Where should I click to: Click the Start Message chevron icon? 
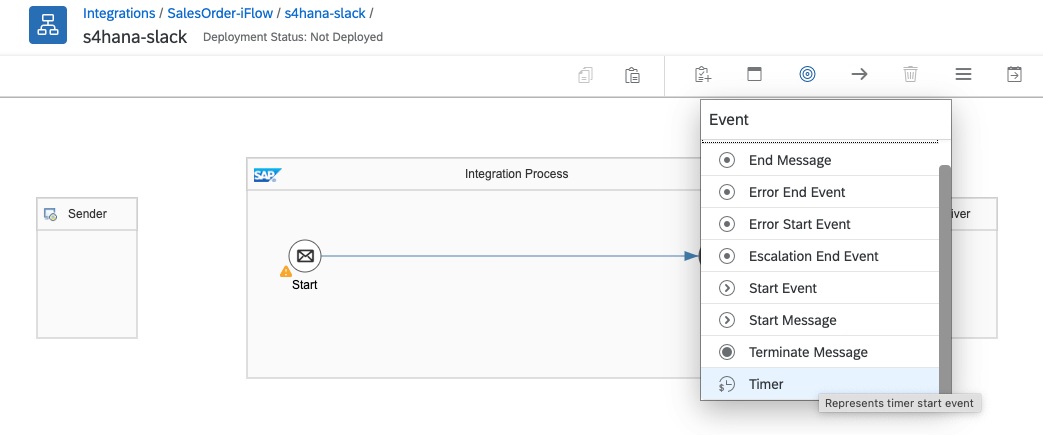coord(727,320)
